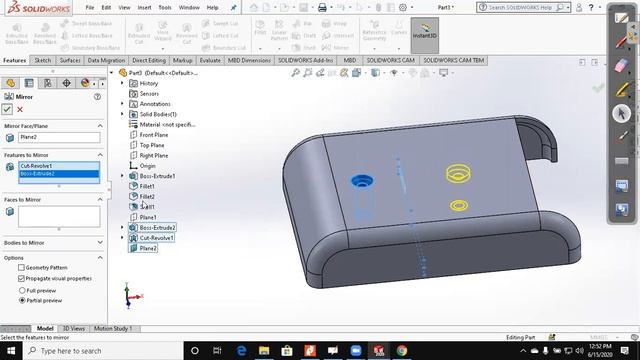Click Print icon in top toolbar
This screenshot has height=360, width=640.
pos(322,7)
